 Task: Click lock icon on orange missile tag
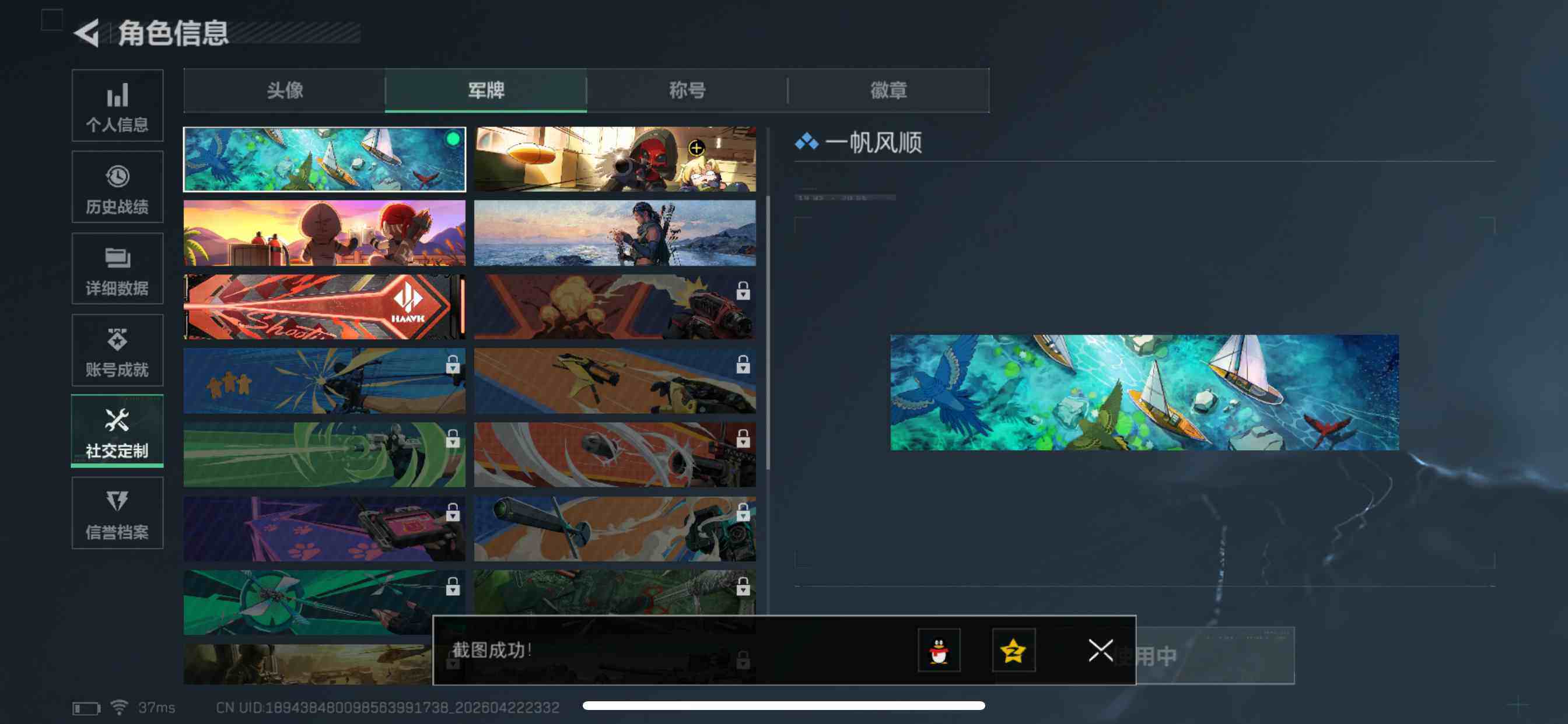743,512
